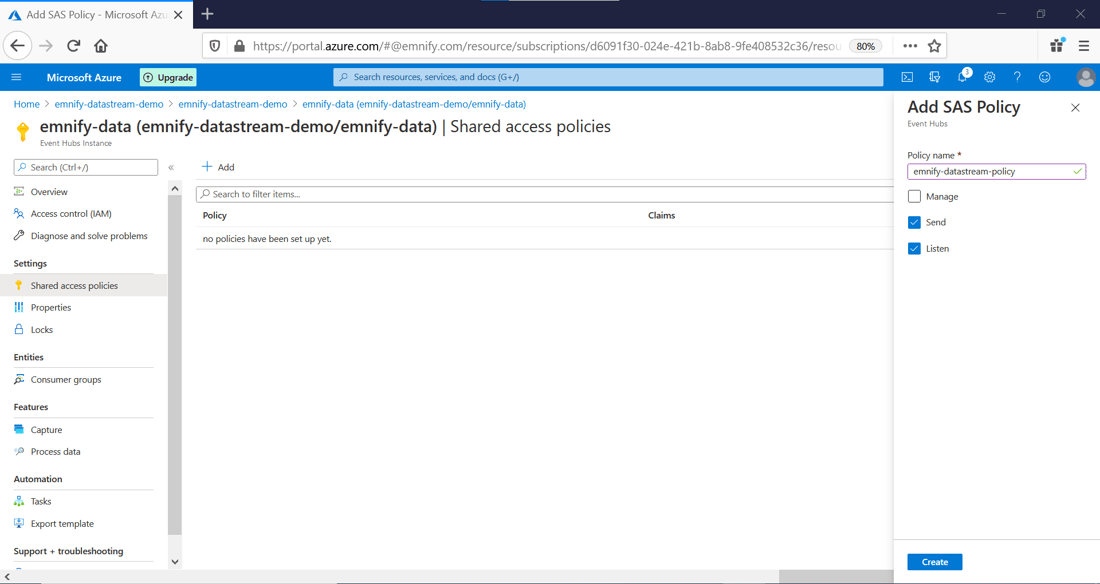This screenshot has width=1100, height=584.
Task: Open the What's New gift icon
Action: (x=1057, y=46)
